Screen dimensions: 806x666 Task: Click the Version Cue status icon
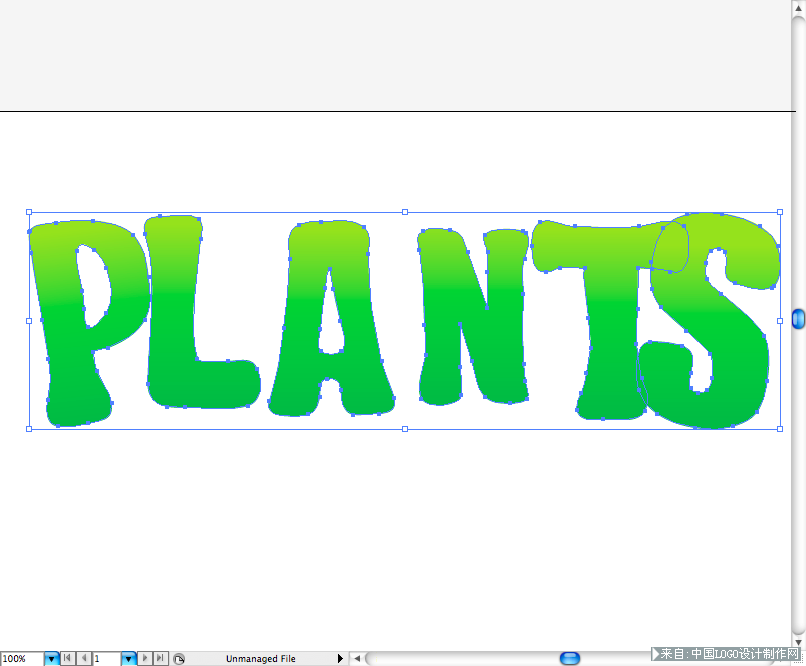pos(179,659)
